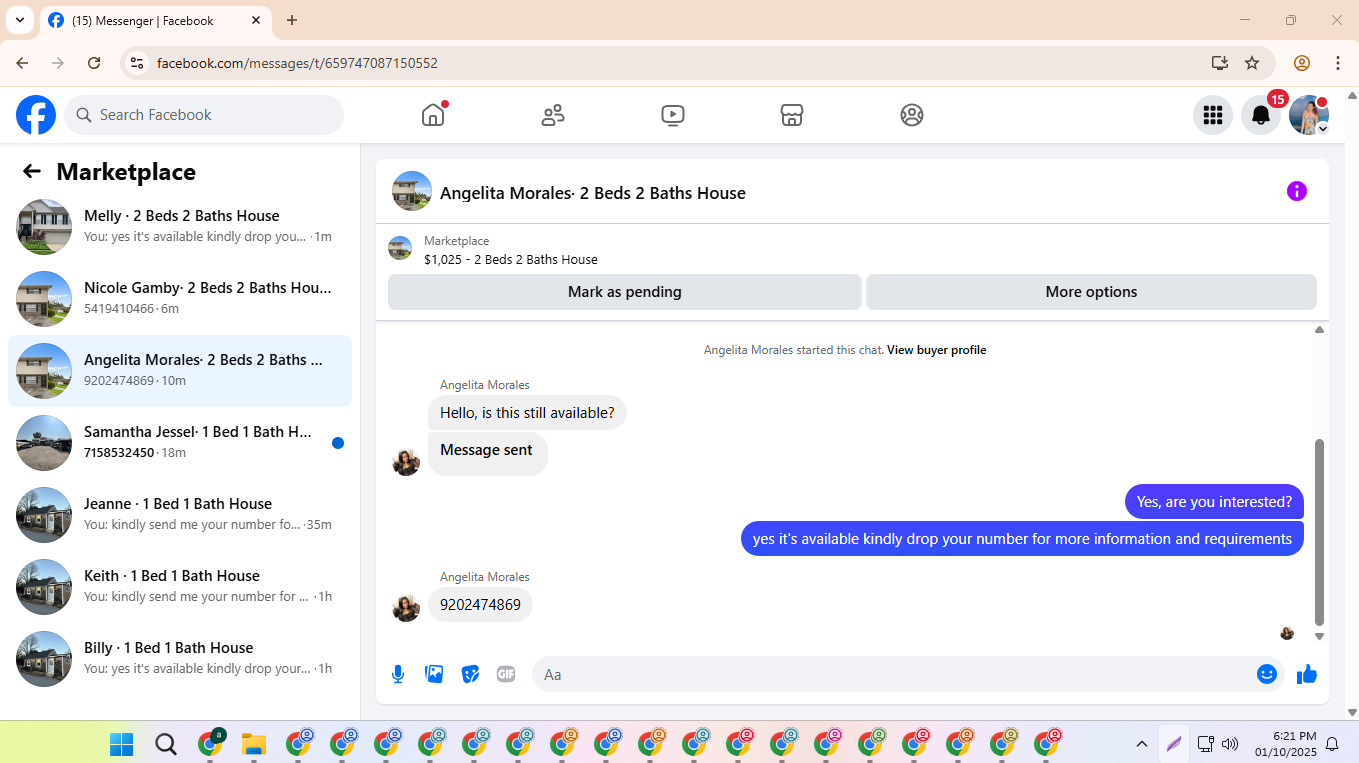This screenshot has width=1359, height=763.
Task: Click the facebook.com address bar URL
Action: [x=297, y=63]
